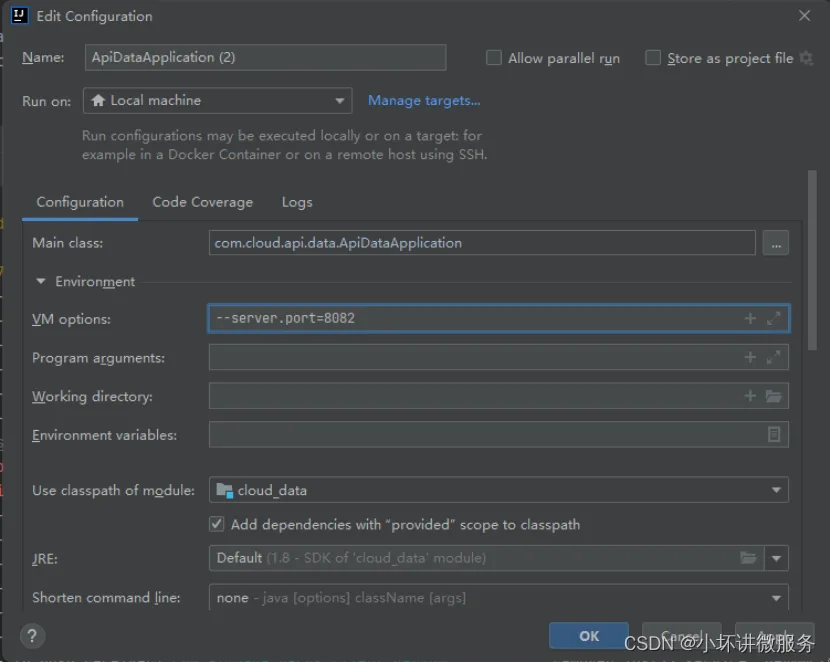Screen dimensions: 831x663
Task: Expand the VM options field editor
Action: coord(774,319)
